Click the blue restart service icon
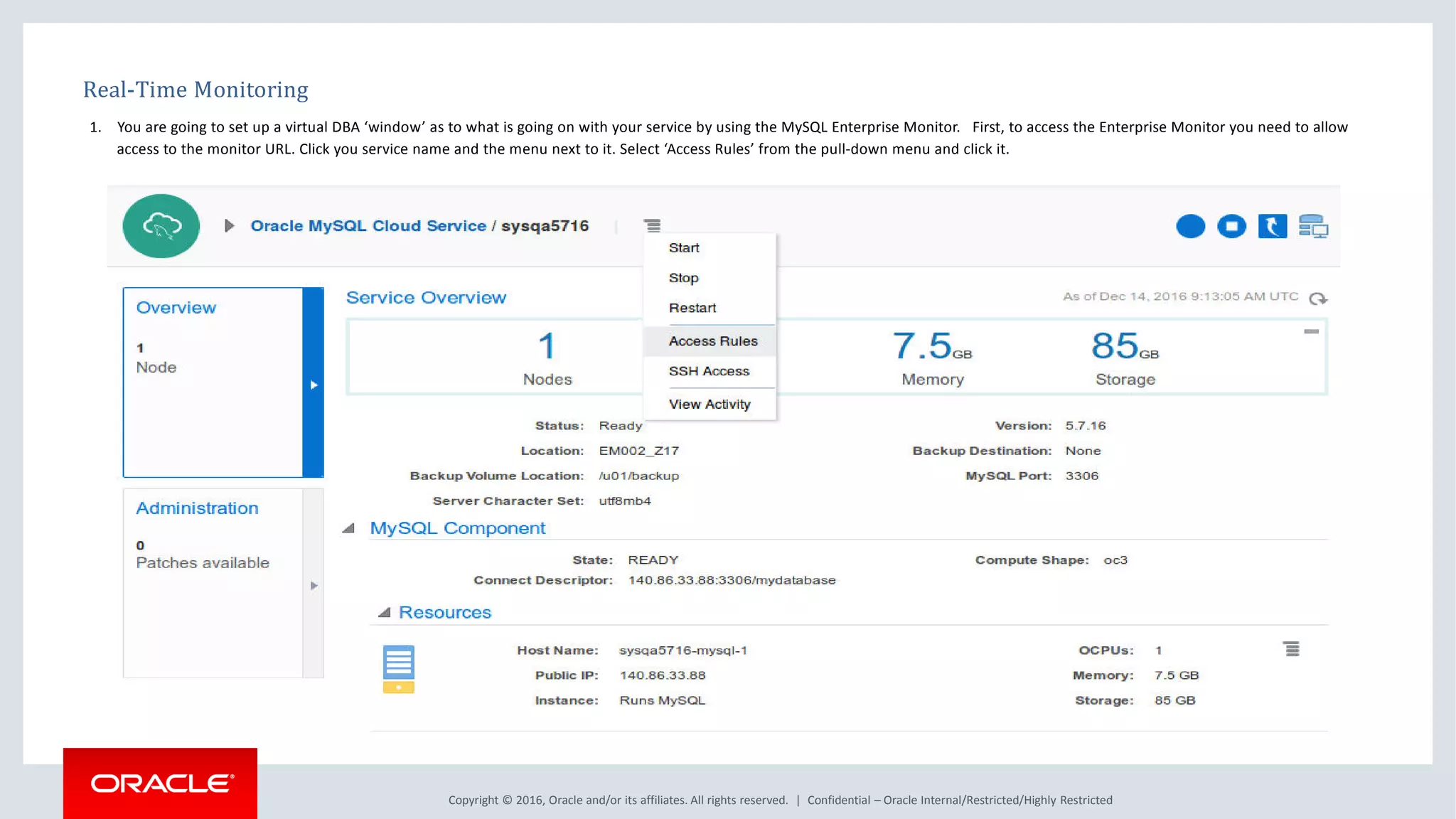Viewport: 1456px width, 819px height. (x=1273, y=226)
